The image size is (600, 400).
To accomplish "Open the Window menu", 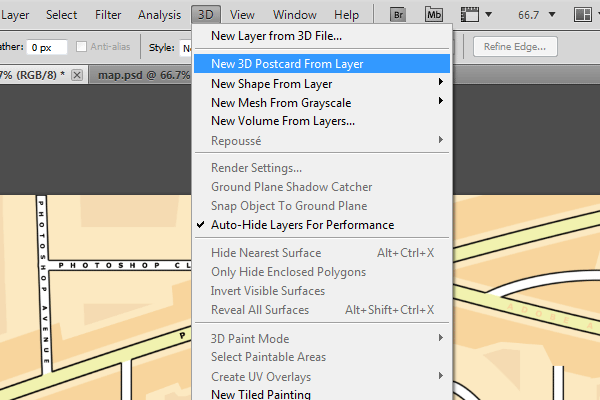I will (295, 15).
